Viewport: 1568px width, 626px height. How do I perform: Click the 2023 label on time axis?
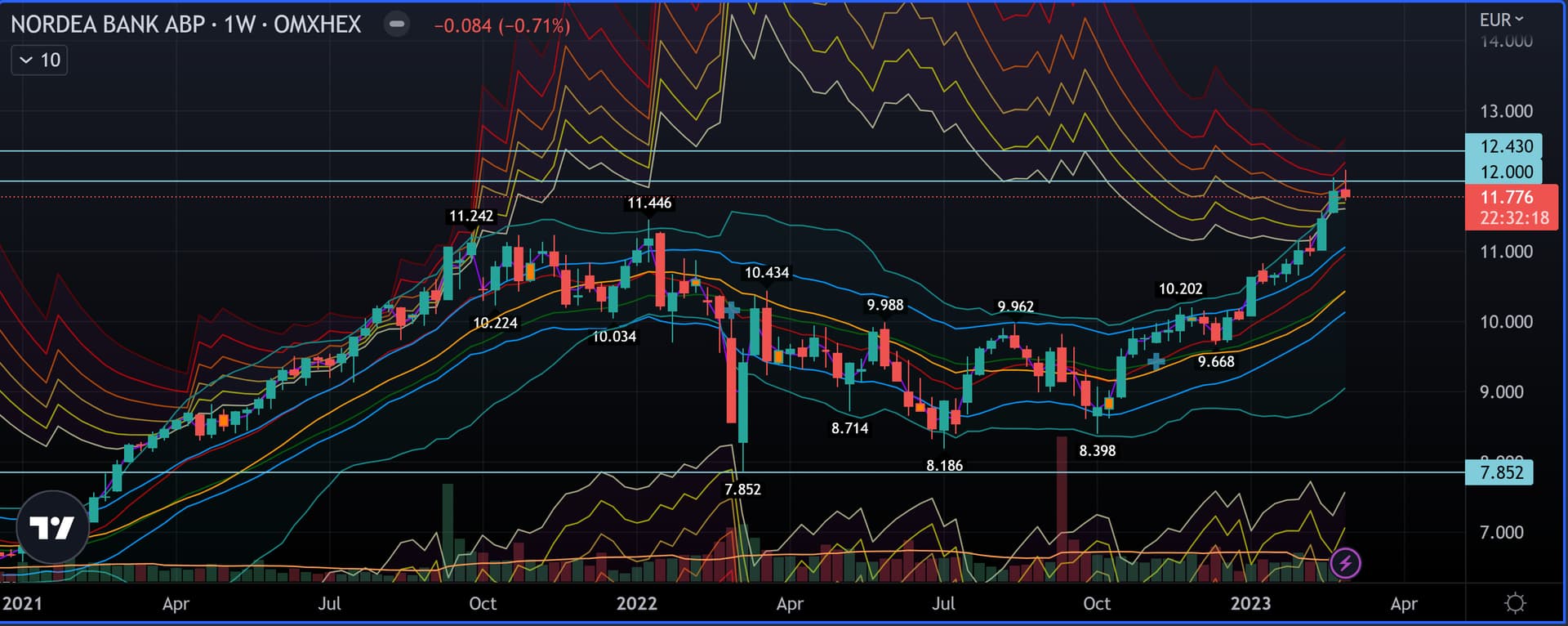(x=1250, y=604)
